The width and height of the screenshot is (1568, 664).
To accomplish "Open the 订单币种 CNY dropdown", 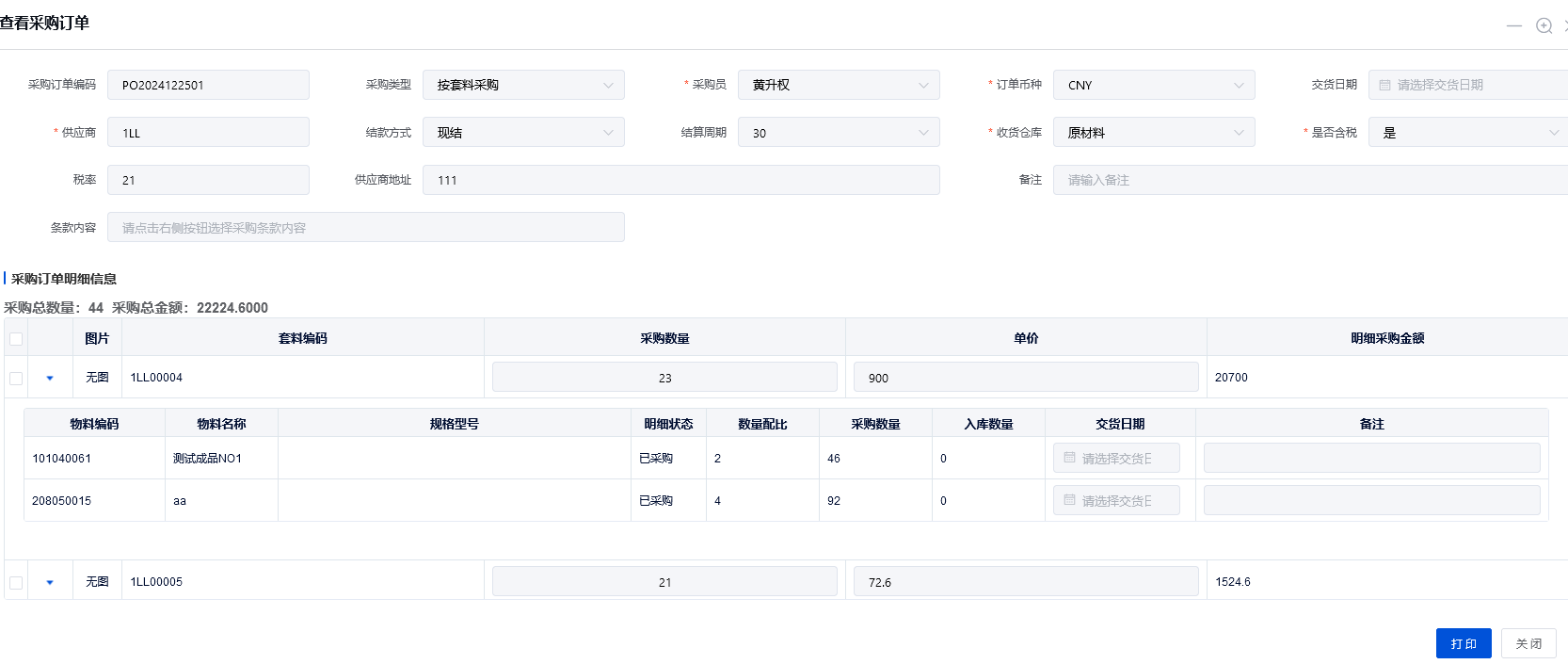I will click(1153, 85).
